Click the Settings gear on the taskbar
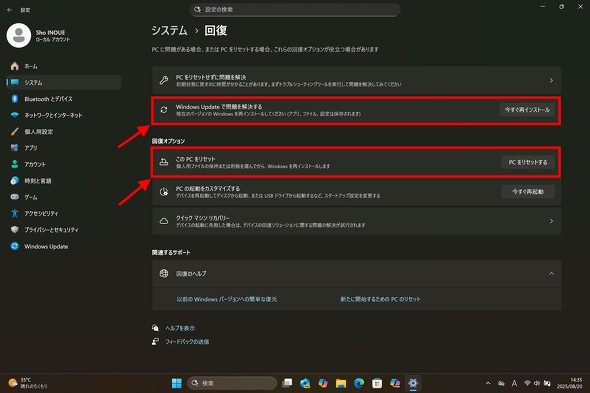This screenshot has width=590, height=393. pos(413,383)
